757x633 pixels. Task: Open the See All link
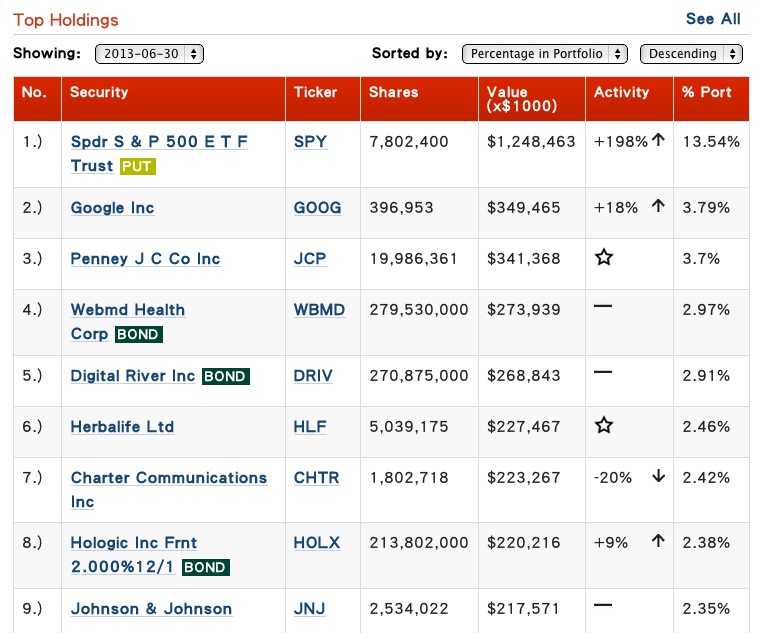(x=713, y=19)
